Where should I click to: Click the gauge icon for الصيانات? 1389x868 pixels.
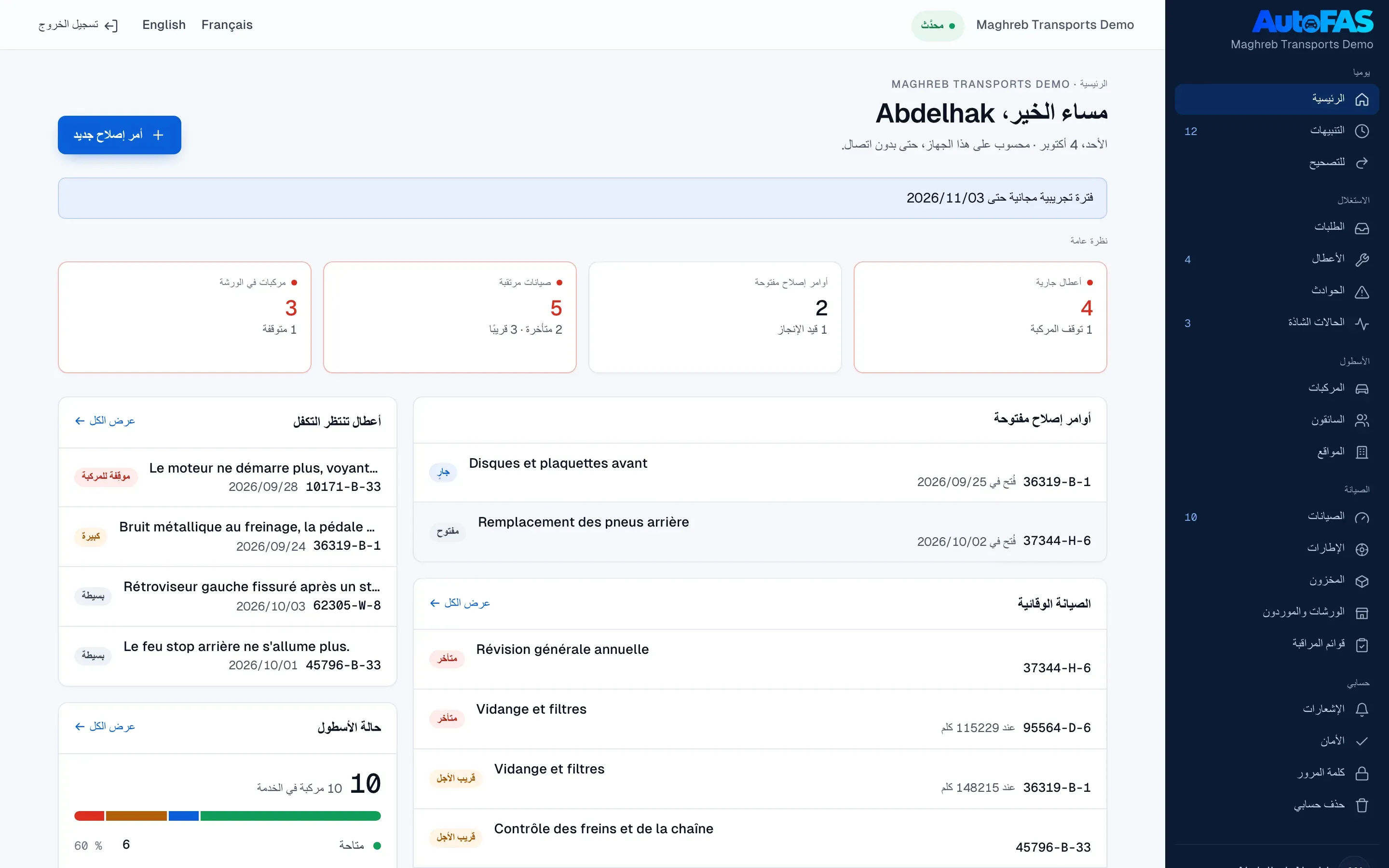coord(1362,517)
